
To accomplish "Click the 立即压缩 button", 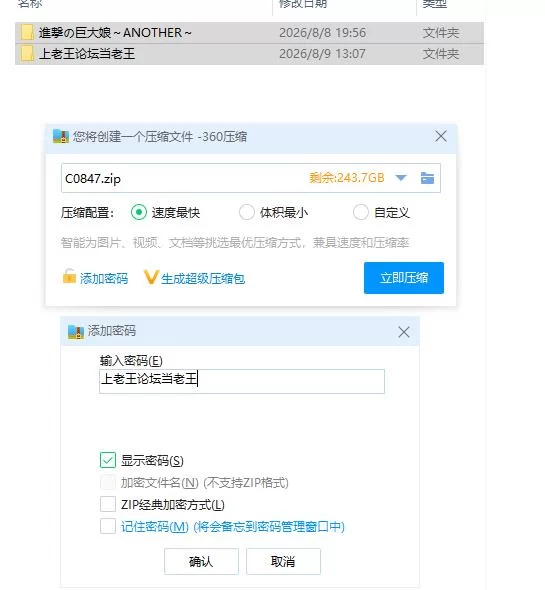I will click(404, 278).
